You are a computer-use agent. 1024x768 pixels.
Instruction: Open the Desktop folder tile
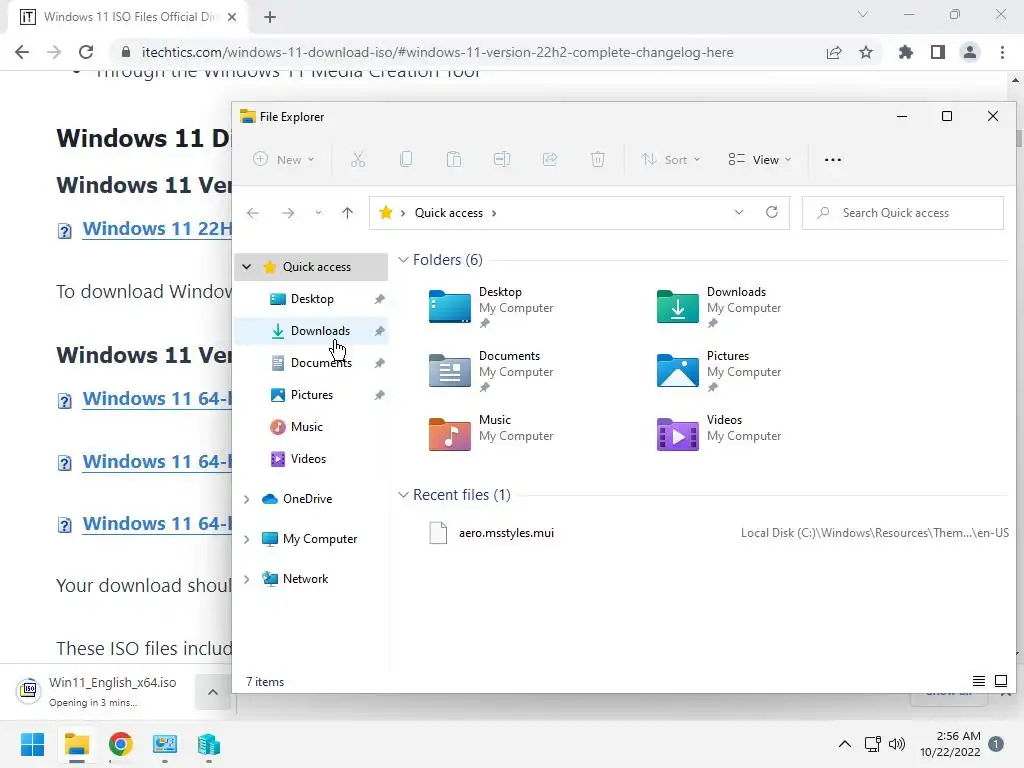point(491,307)
